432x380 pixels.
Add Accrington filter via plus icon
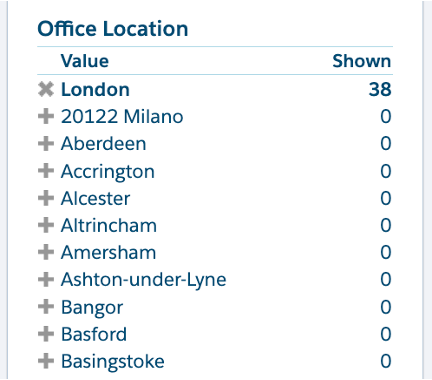[x=46, y=171]
